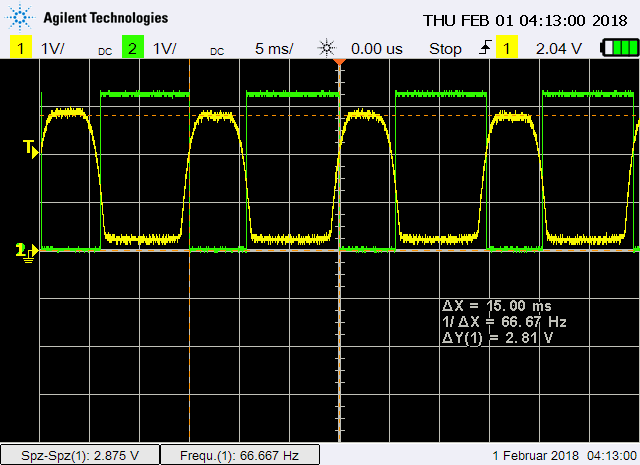
Task: Click the 0.00 us delay value
Action: [x=375, y=48]
